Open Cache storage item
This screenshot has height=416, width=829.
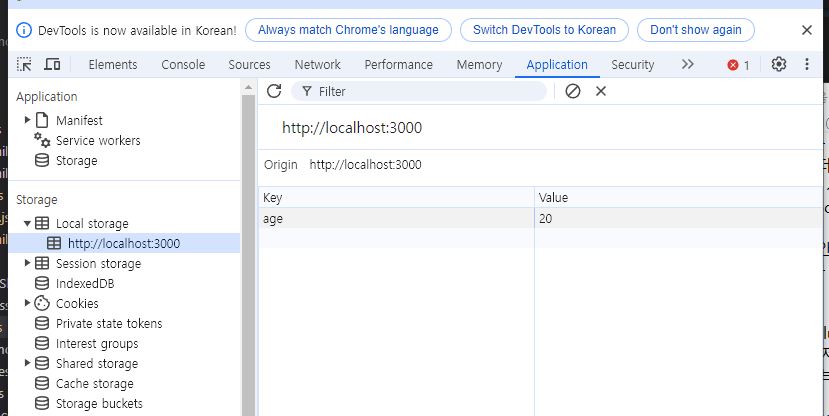click(x=95, y=384)
